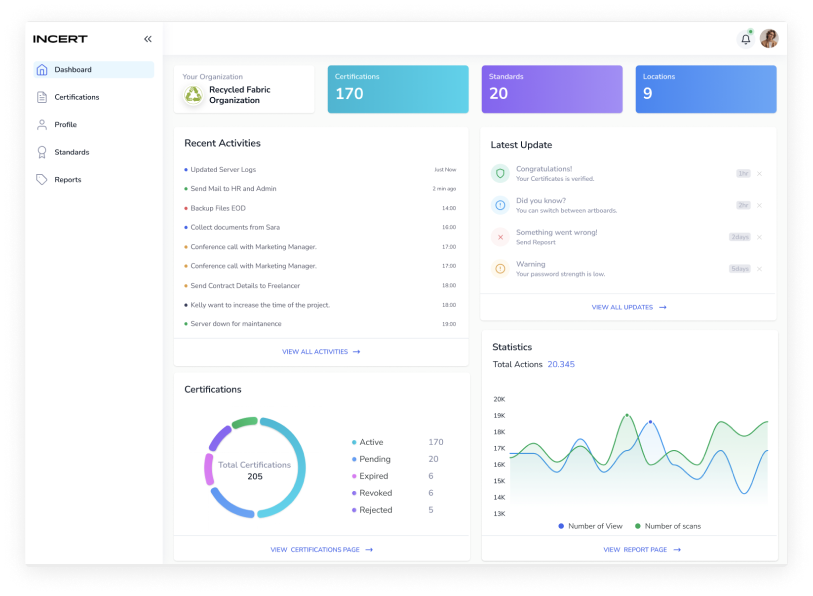813x596 pixels.
Task: Click View All Updates link
Action: pos(628,307)
